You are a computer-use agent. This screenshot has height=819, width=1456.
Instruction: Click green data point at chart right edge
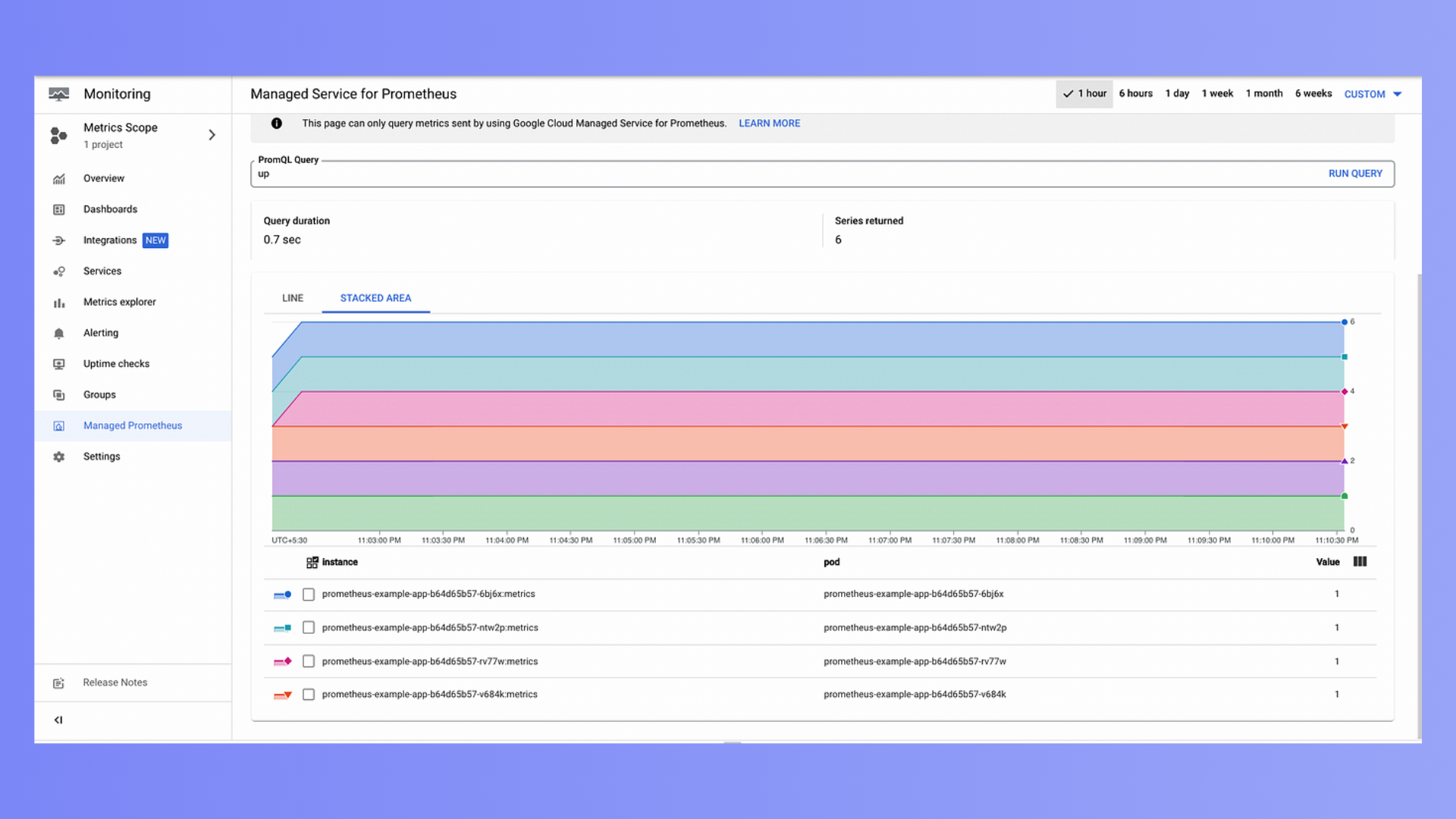click(1345, 497)
